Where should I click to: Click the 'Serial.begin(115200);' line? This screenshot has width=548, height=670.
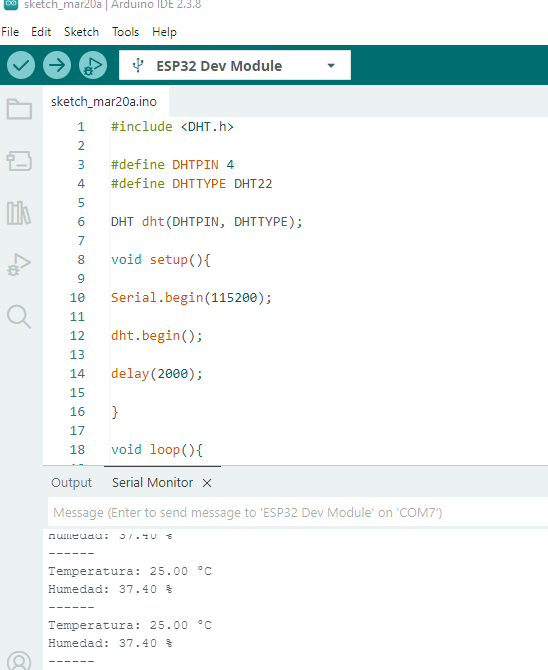coord(191,298)
